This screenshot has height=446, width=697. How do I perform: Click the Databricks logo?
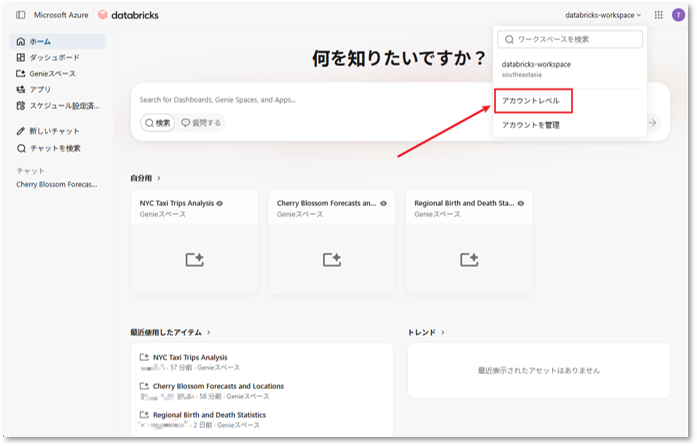[128, 15]
